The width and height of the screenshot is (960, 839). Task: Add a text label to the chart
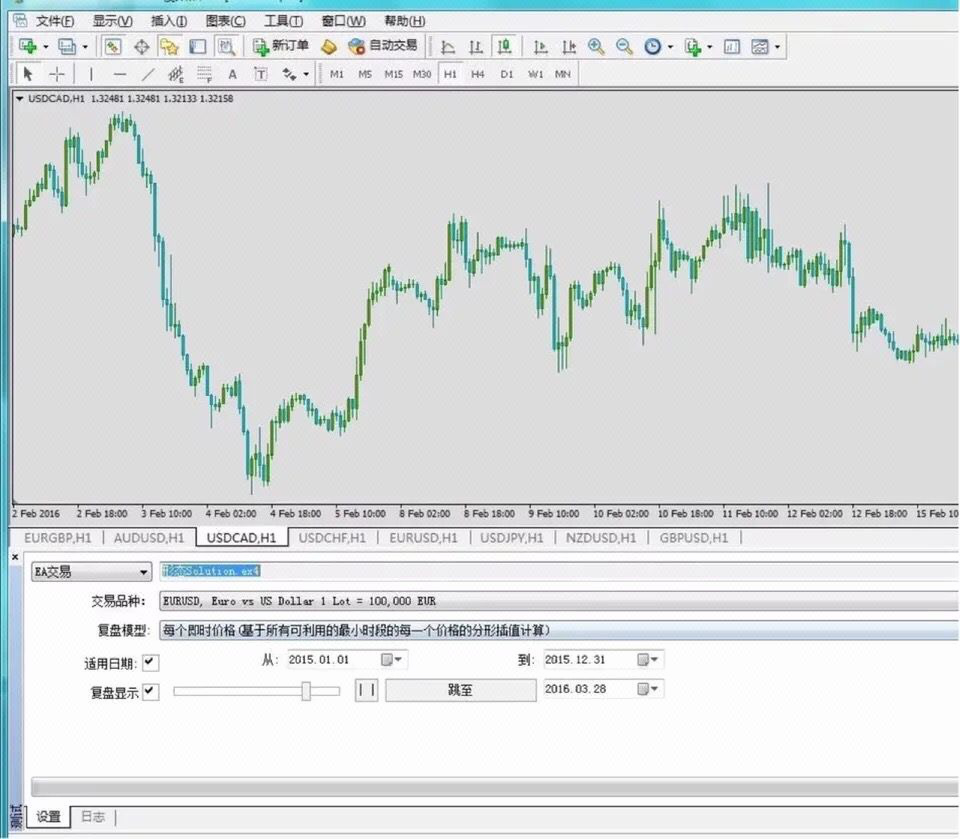pos(260,74)
